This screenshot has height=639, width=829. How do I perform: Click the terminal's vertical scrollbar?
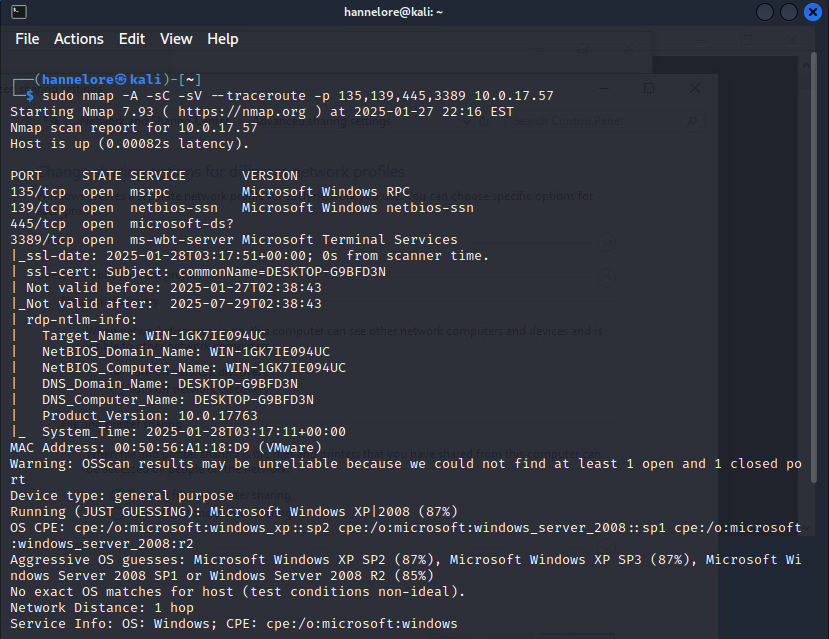[817, 300]
